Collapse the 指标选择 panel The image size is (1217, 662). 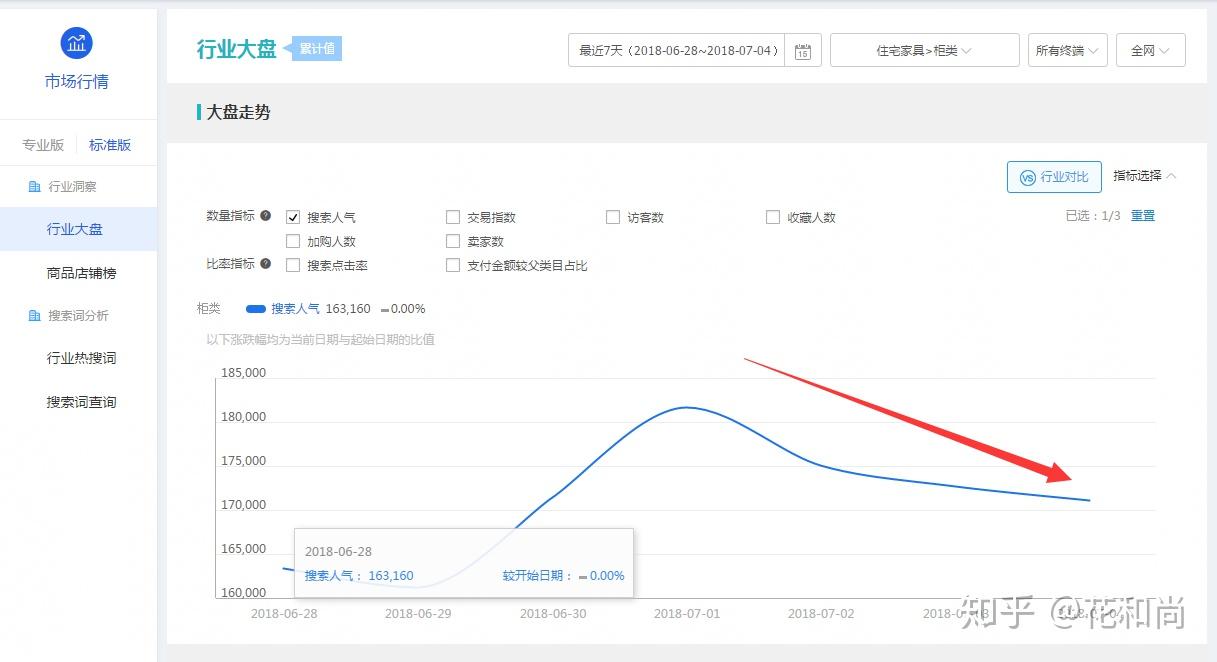(1145, 176)
